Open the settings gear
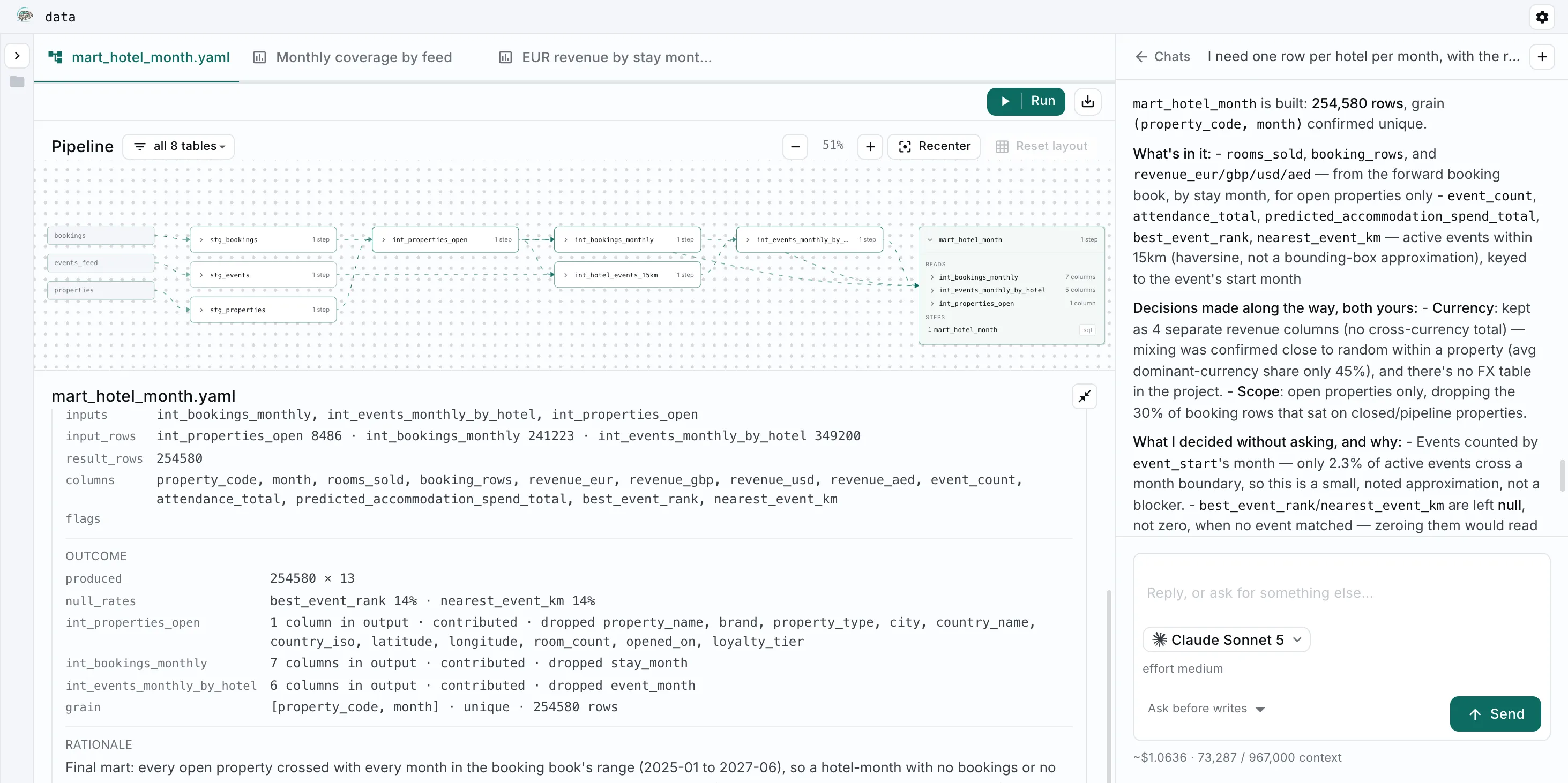This screenshot has height=783, width=1568. pyautogui.click(x=1541, y=17)
